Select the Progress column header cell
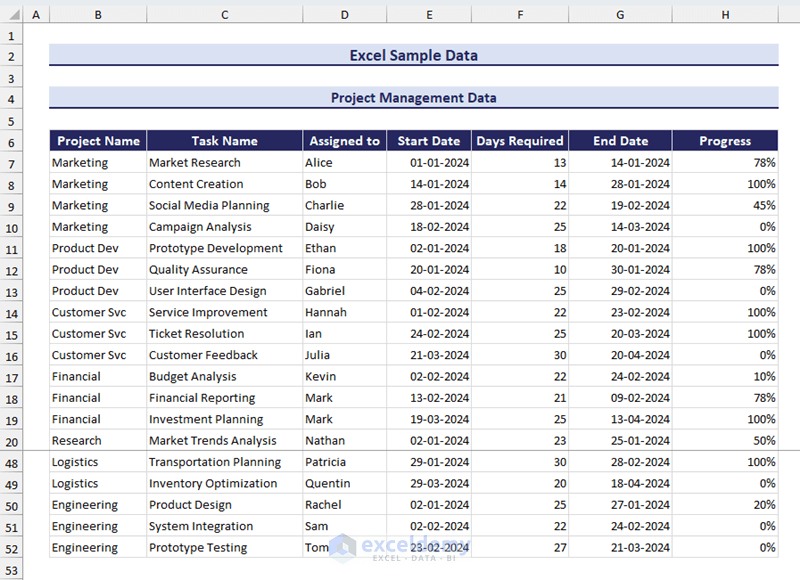800x580 pixels. point(725,141)
